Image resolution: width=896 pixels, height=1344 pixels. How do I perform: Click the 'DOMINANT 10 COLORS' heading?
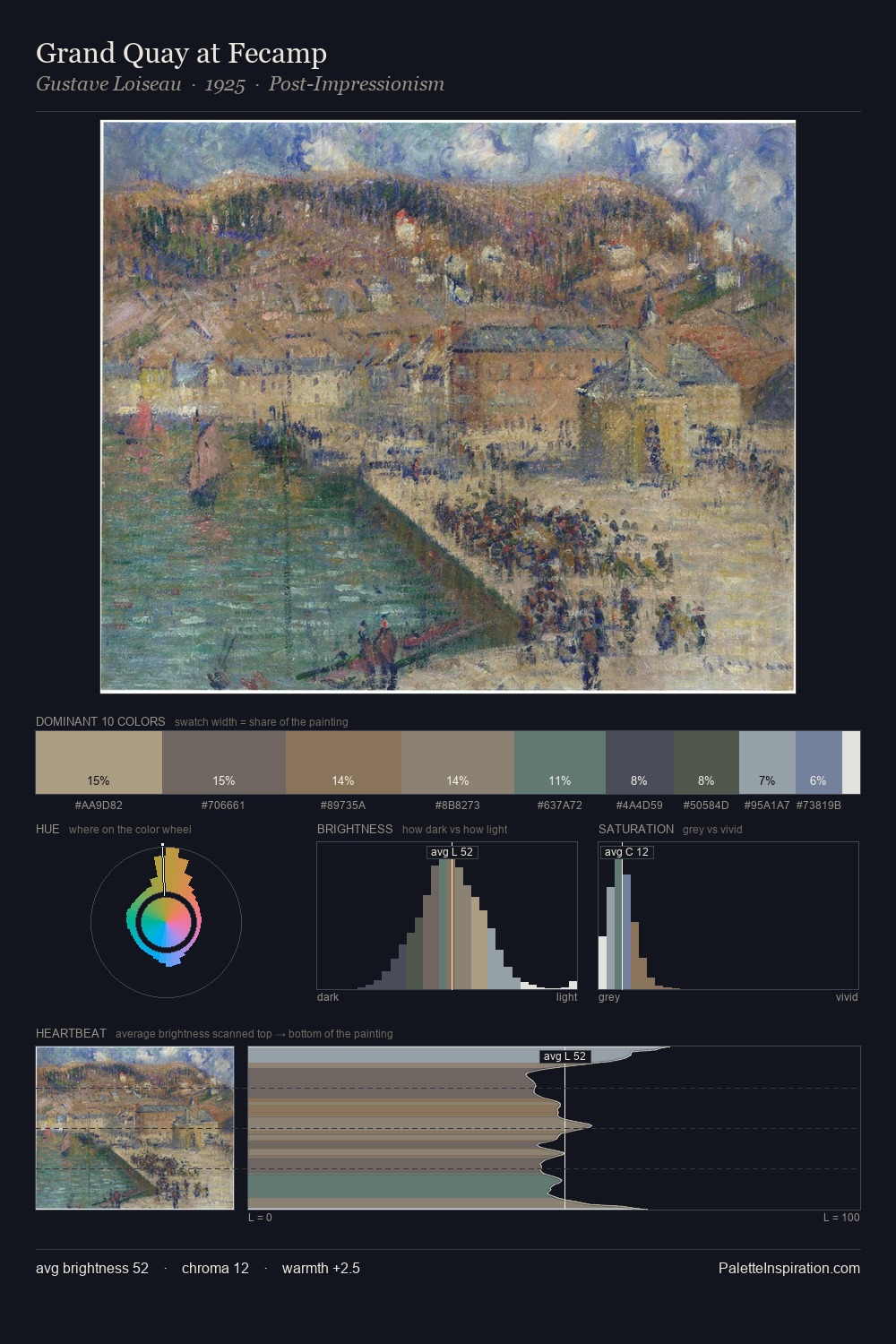(100, 721)
